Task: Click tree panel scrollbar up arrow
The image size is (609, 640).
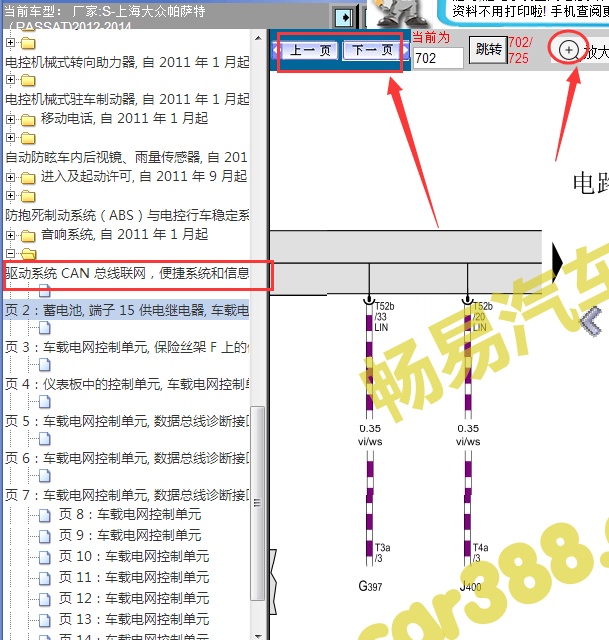Action: tap(258, 38)
